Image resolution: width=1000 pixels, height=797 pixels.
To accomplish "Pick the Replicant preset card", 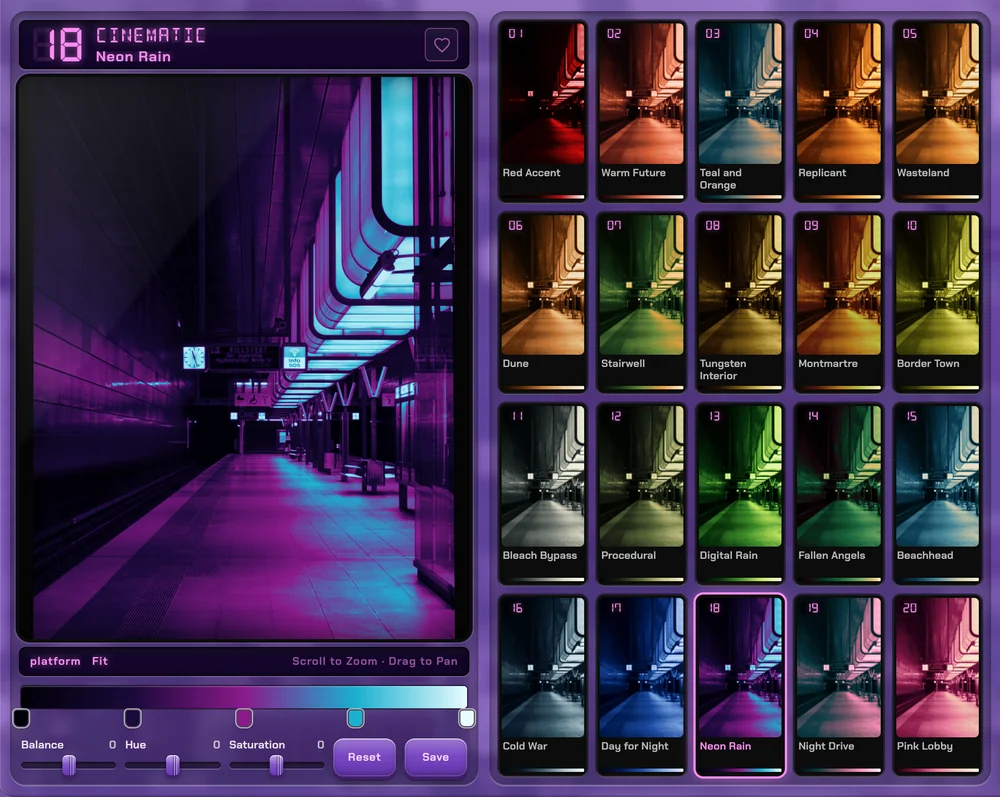I will (x=838, y=111).
